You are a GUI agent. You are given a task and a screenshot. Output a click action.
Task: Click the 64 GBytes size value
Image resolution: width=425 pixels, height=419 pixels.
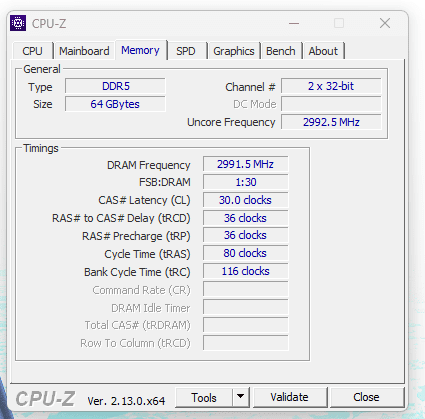tap(115, 104)
